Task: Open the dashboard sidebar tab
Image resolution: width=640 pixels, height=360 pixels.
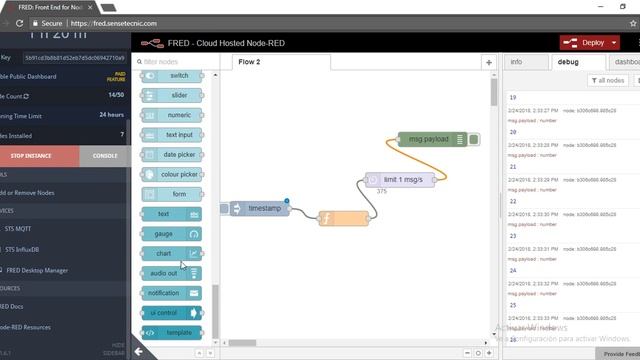Action: [624, 62]
